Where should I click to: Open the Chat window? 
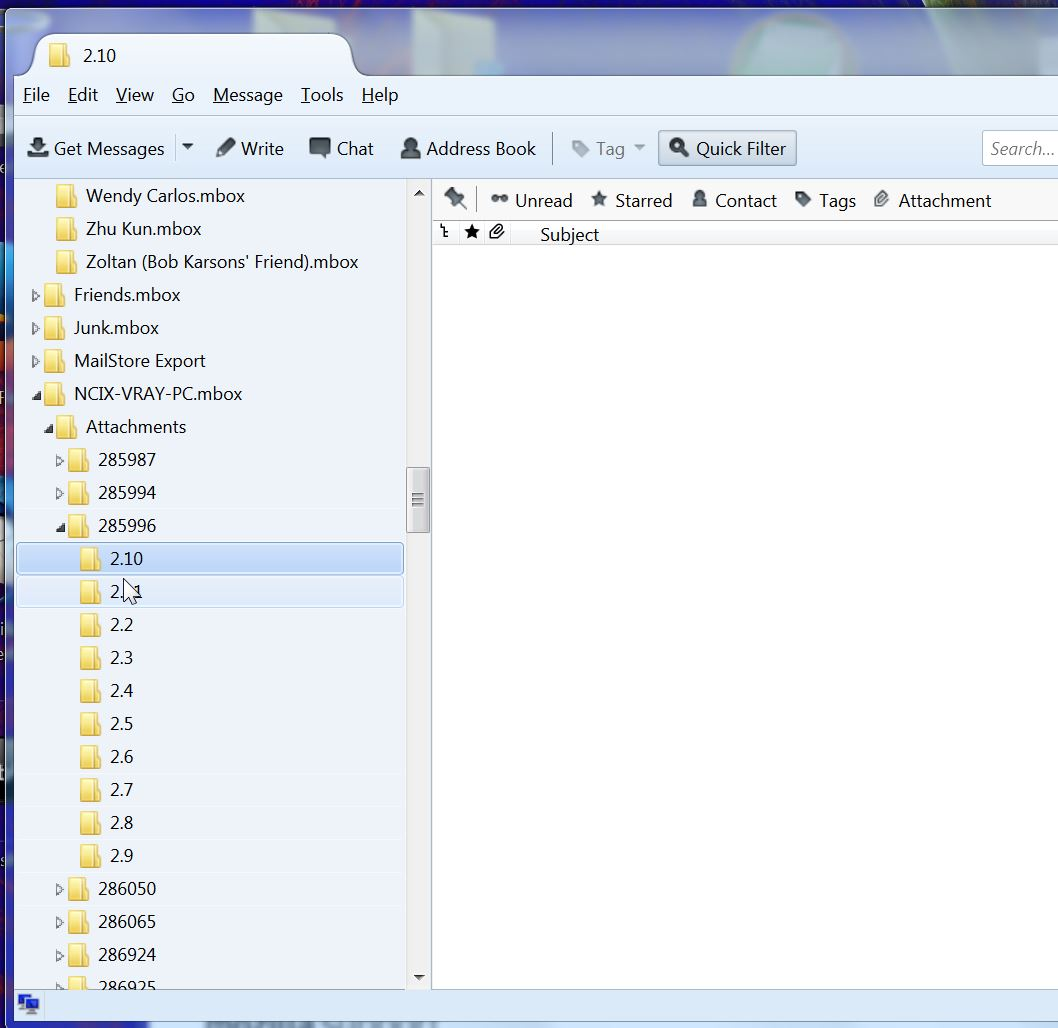(x=341, y=148)
